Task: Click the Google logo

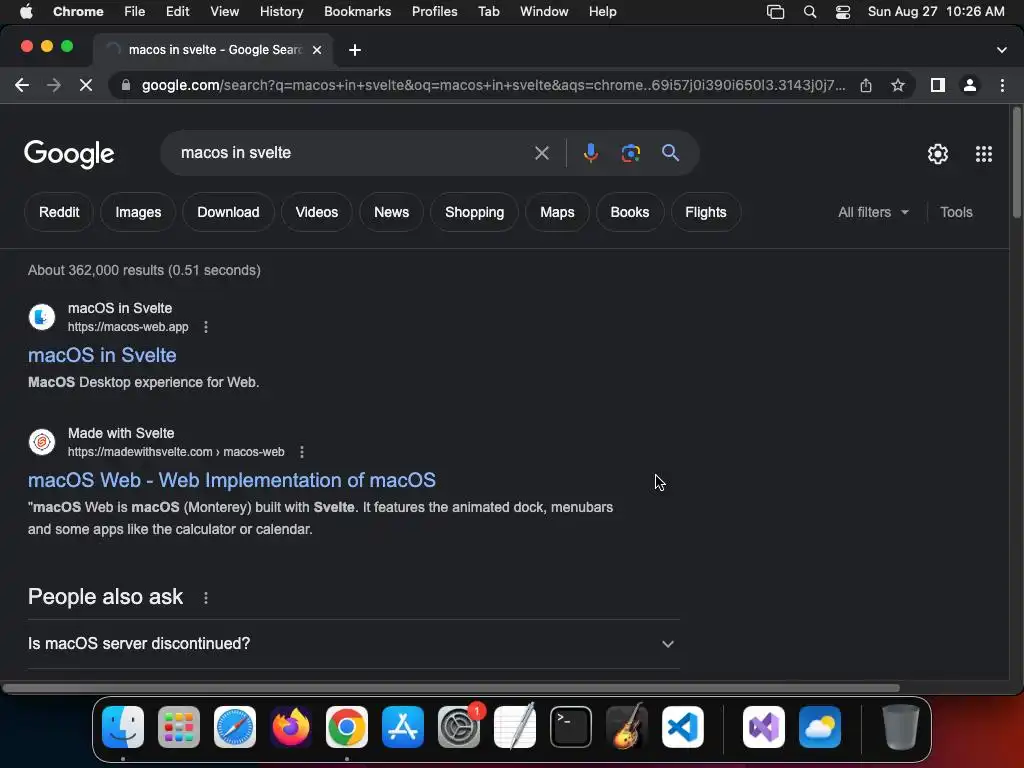Action: click(x=69, y=154)
